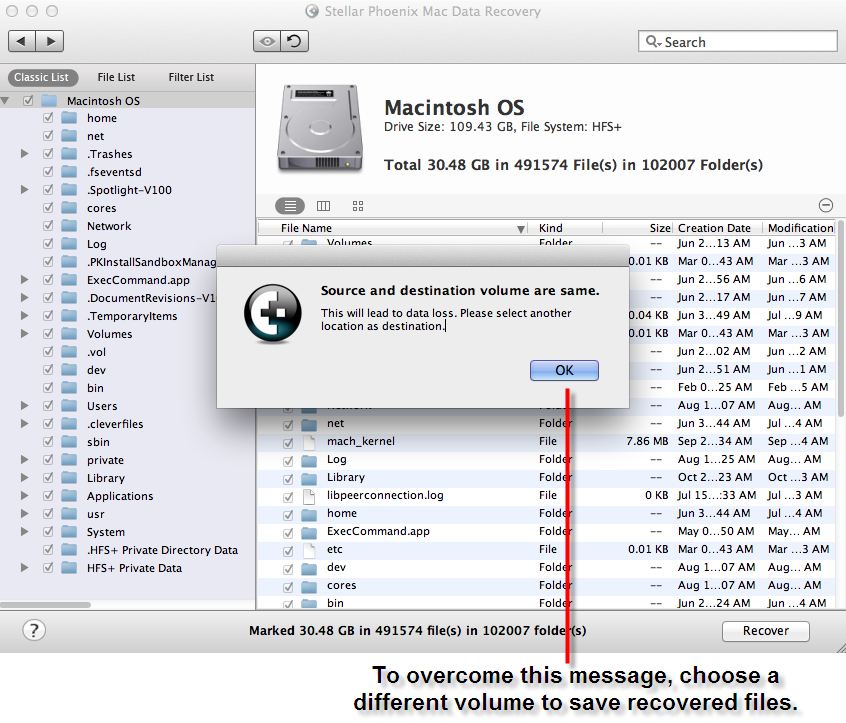Expand the Library folder tree node

25,478
